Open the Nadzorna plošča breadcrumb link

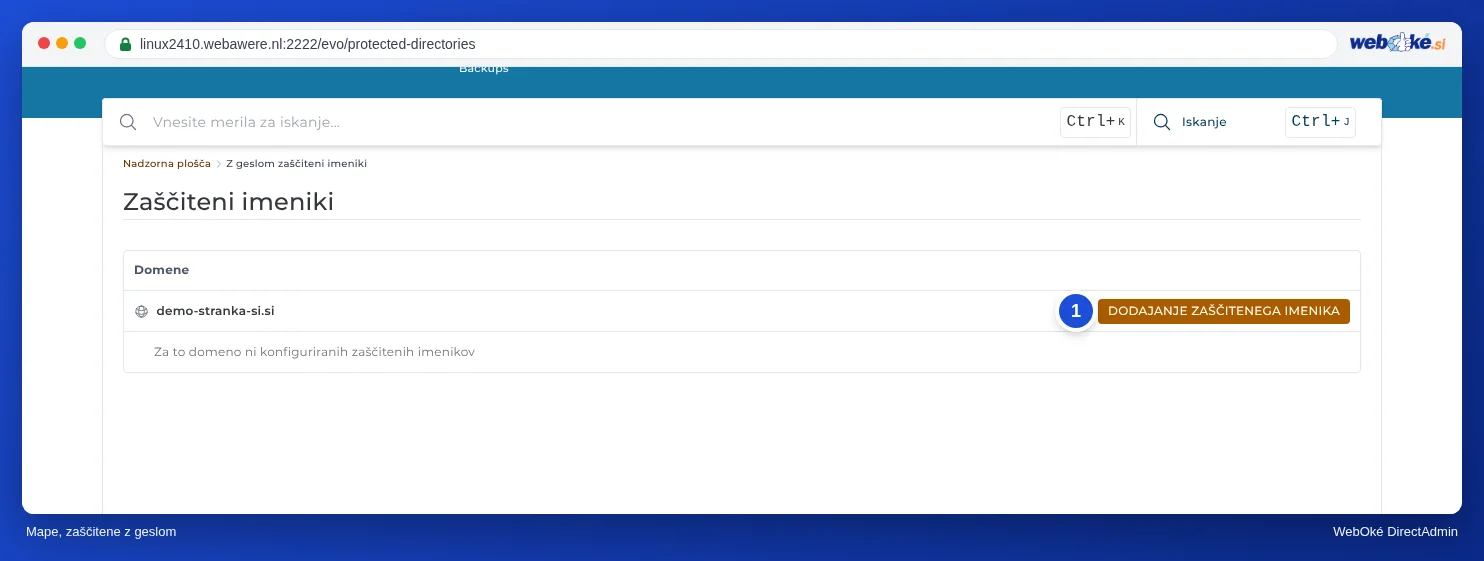(167, 163)
